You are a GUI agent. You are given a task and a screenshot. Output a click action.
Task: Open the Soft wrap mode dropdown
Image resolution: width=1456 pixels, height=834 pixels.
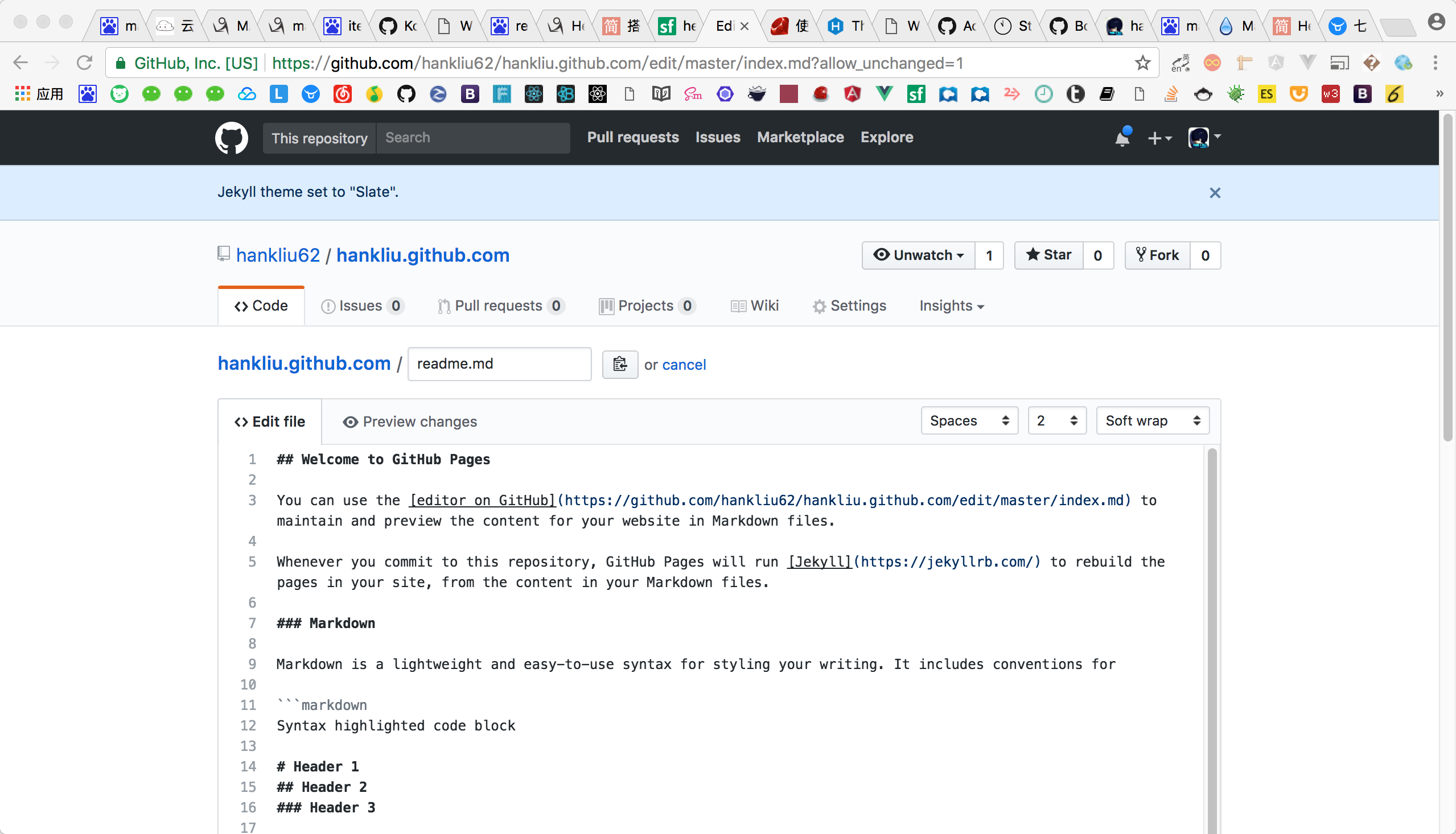coord(1152,420)
